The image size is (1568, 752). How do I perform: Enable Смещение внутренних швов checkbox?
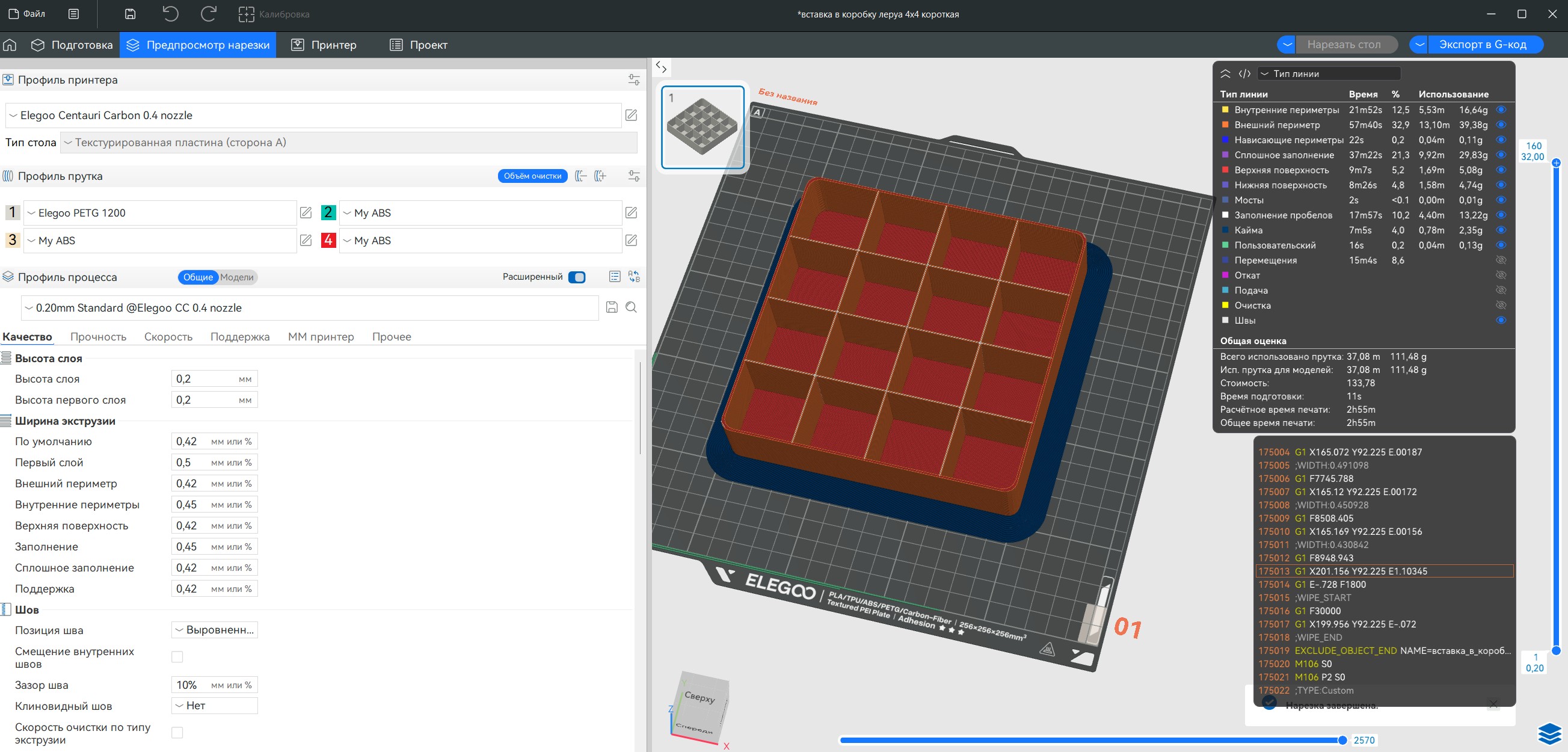pos(177,657)
